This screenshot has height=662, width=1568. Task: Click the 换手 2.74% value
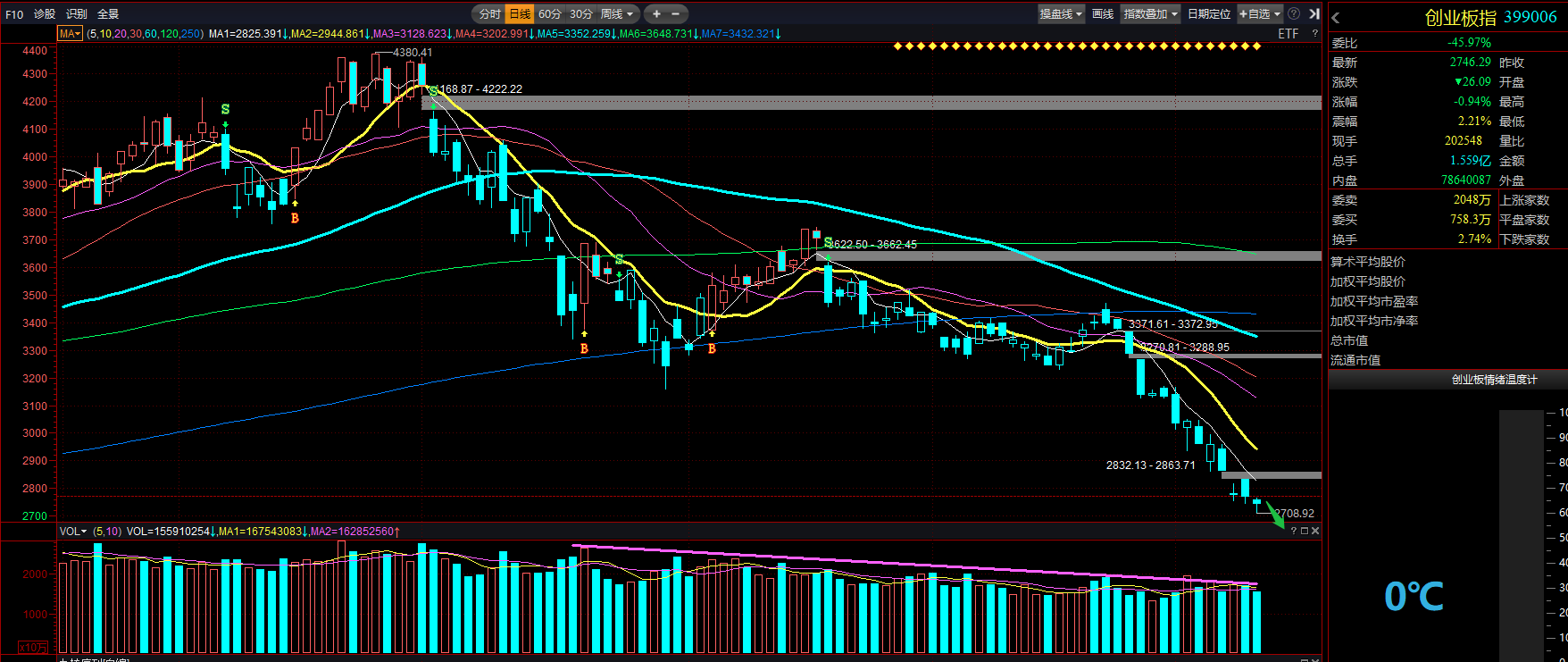tap(1474, 239)
